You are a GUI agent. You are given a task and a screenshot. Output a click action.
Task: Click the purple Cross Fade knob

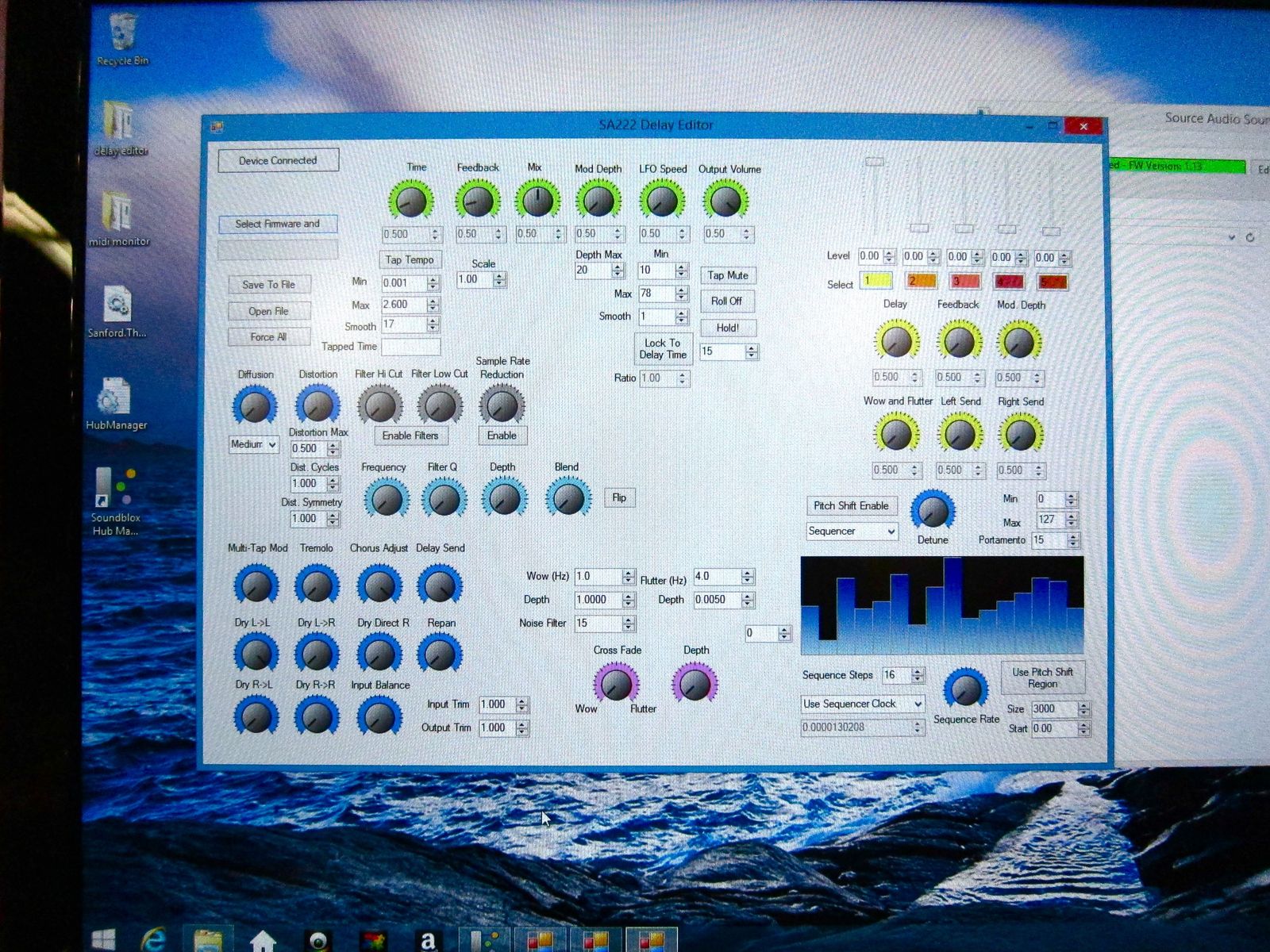point(616,684)
